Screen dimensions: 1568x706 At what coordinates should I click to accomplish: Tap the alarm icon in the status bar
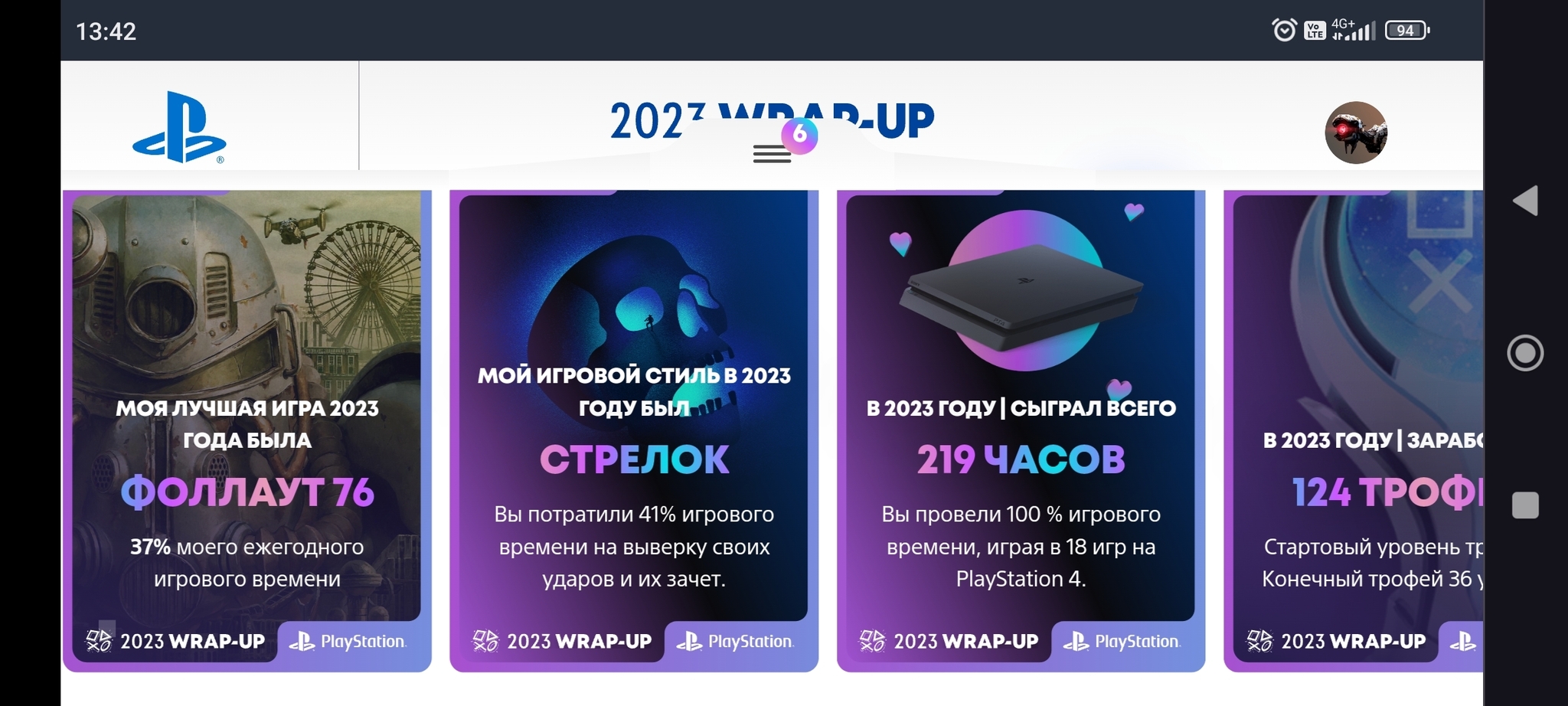point(1284,30)
